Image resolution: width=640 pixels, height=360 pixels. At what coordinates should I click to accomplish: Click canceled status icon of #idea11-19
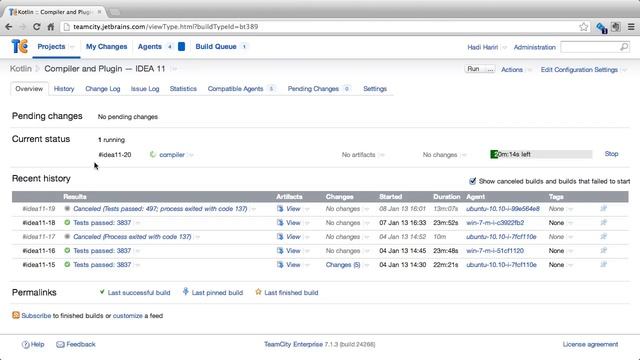coord(67,209)
